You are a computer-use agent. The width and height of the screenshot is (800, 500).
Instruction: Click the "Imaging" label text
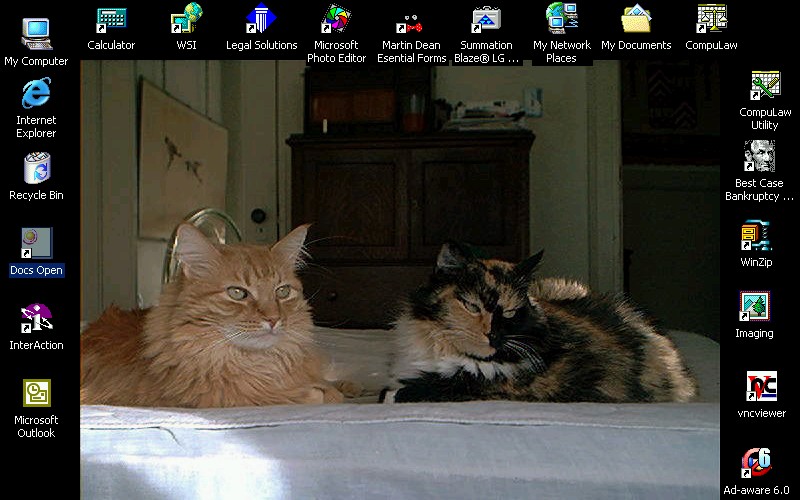point(755,334)
